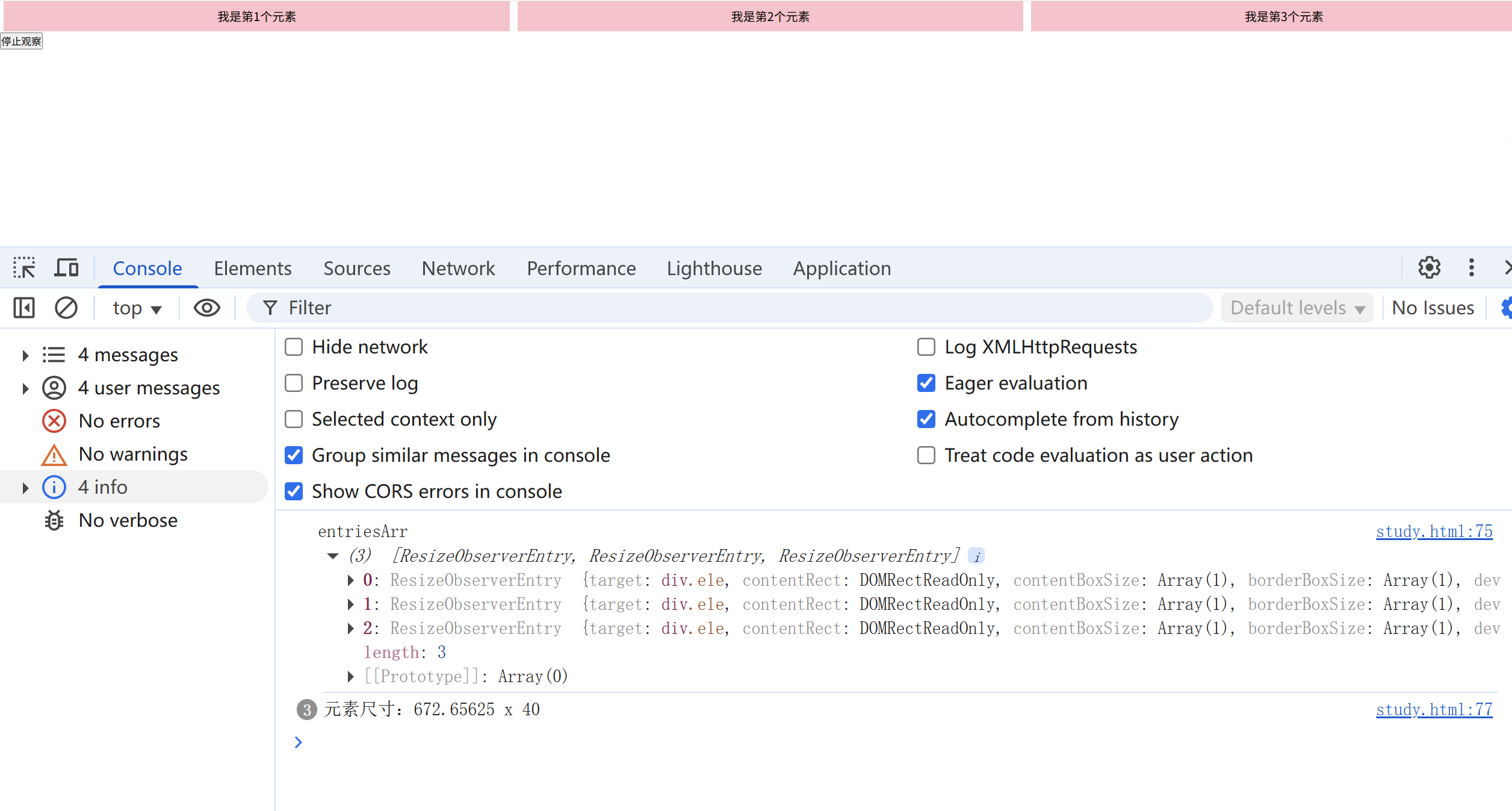Open study.html:77 source link
The width and height of the screenshot is (1512, 811).
[1434, 709]
